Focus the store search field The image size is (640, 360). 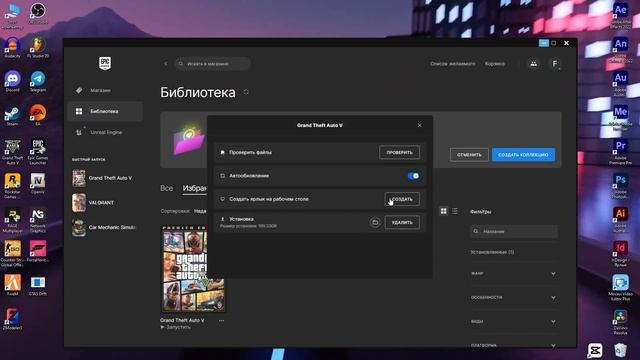point(212,64)
